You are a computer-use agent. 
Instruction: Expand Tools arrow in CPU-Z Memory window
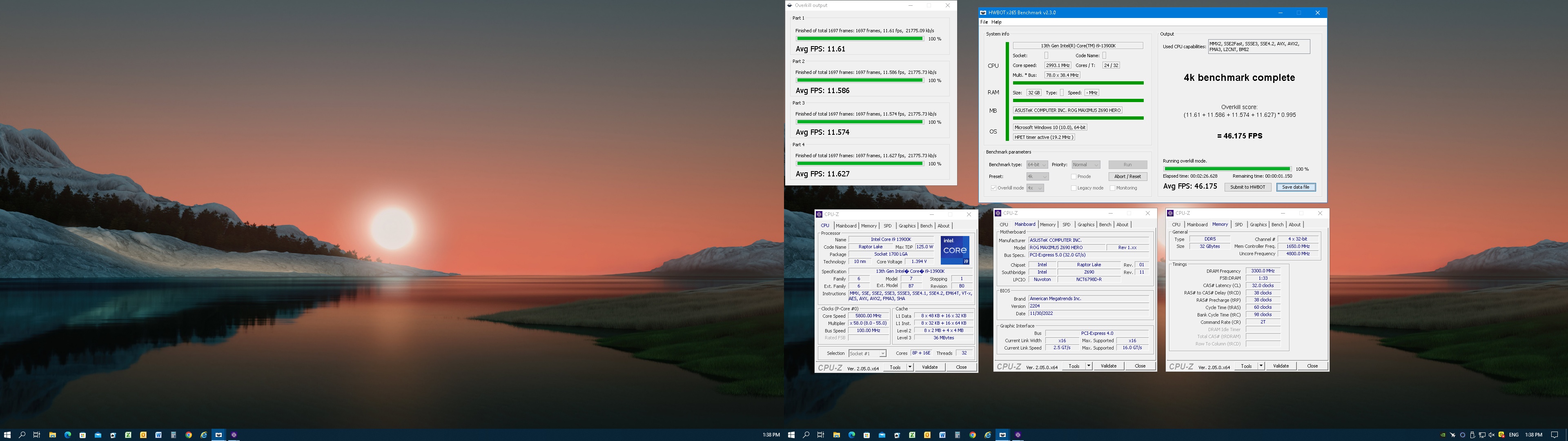pos(1261,365)
